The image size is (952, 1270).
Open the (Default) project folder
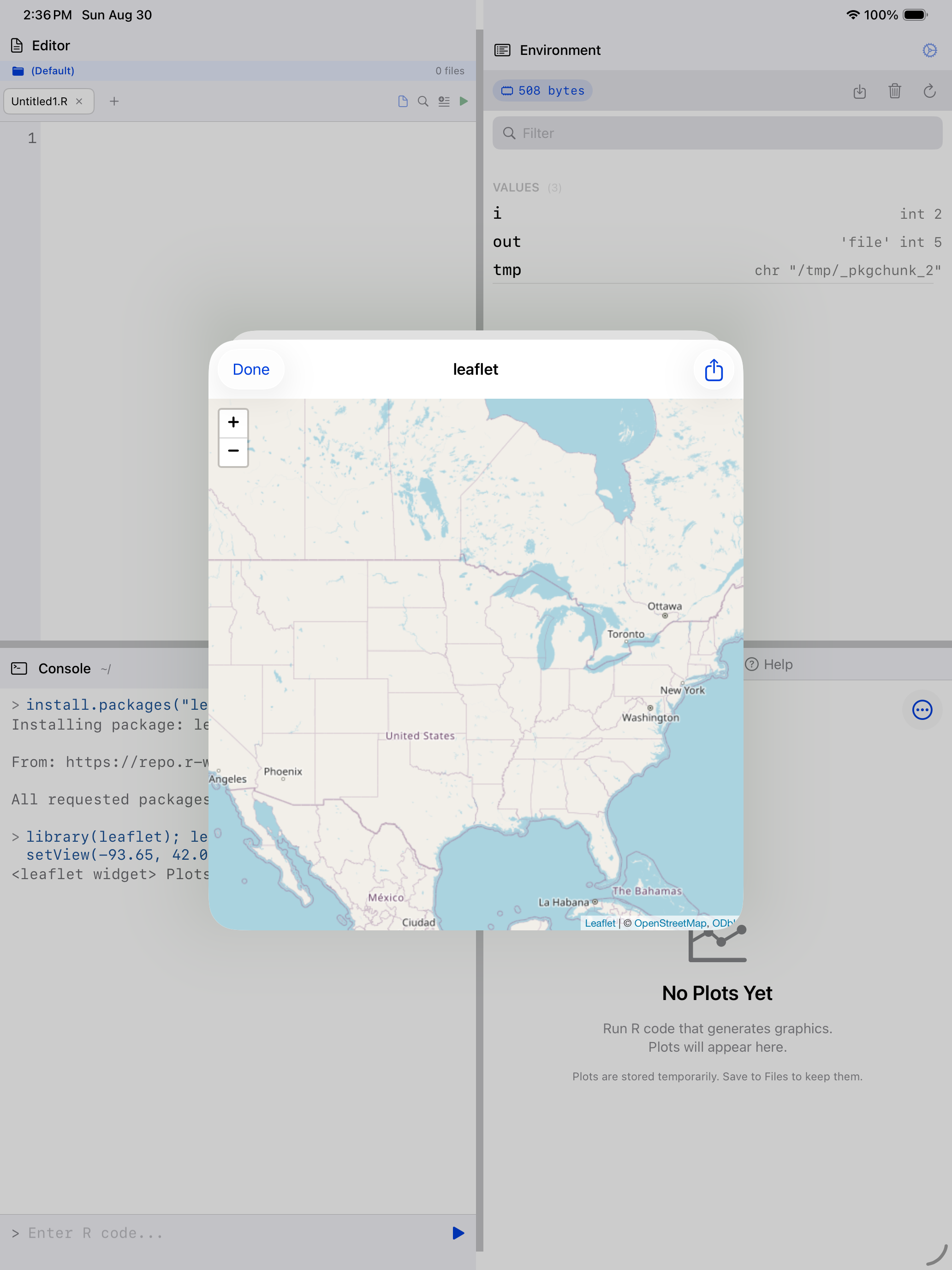click(44, 71)
